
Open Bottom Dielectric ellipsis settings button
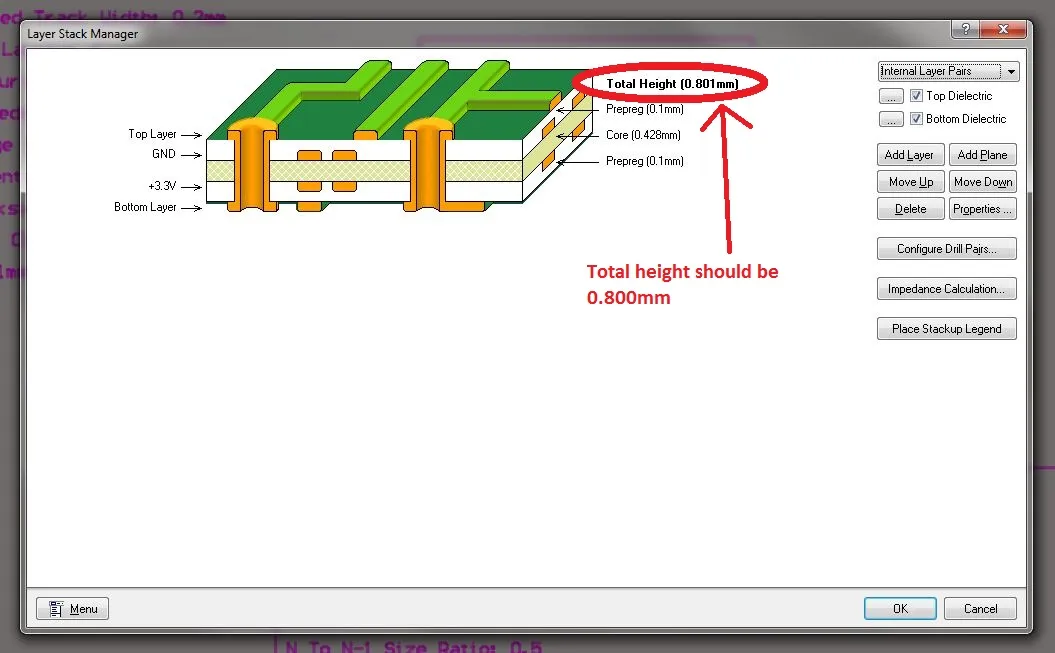890,119
